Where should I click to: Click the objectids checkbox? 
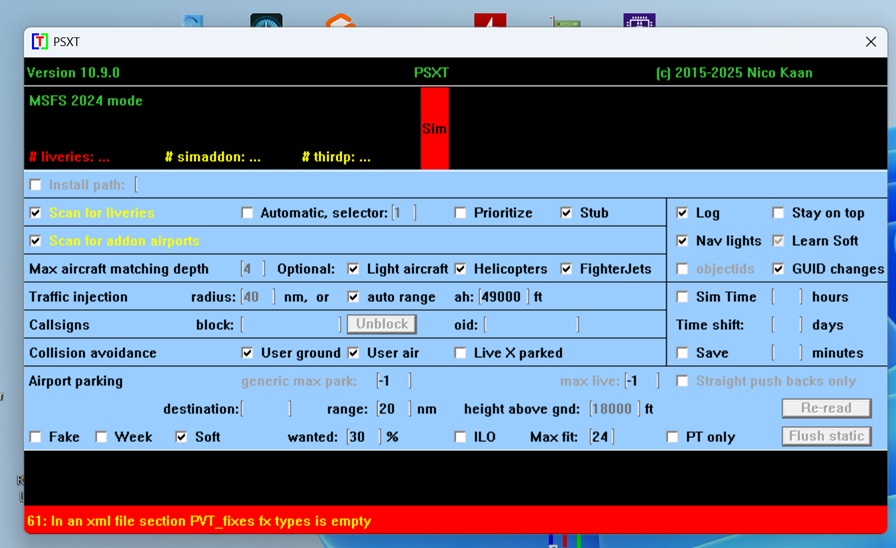pyautogui.click(x=682, y=269)
